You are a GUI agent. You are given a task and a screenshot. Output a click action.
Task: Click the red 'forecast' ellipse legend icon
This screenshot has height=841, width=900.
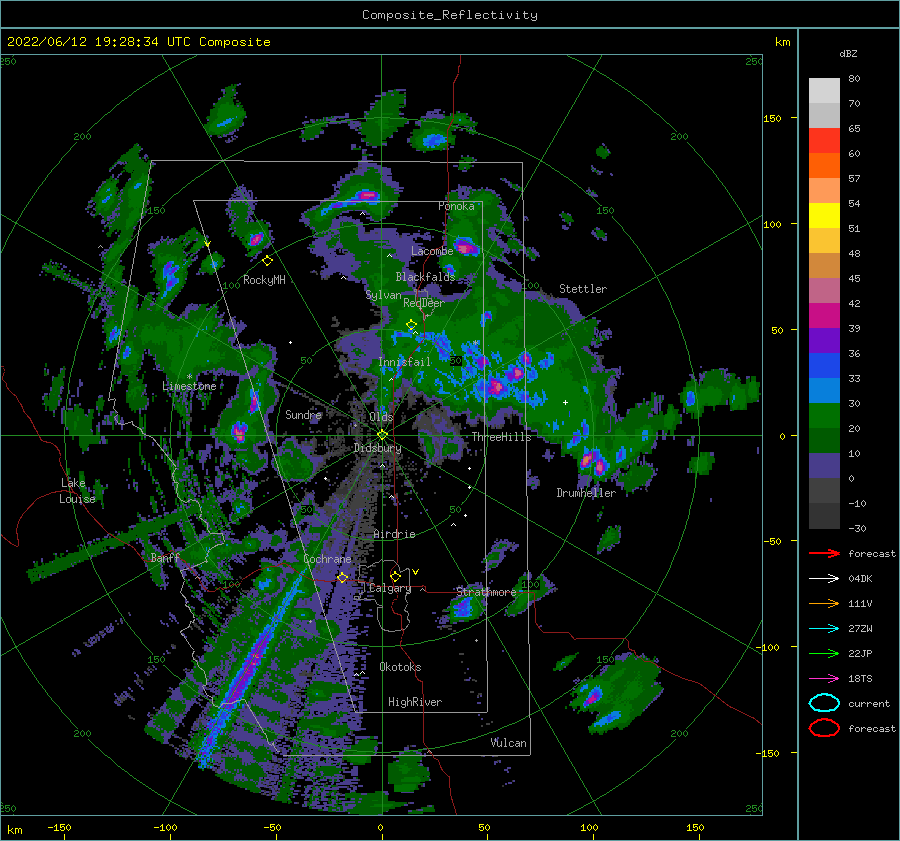(824, 728)
